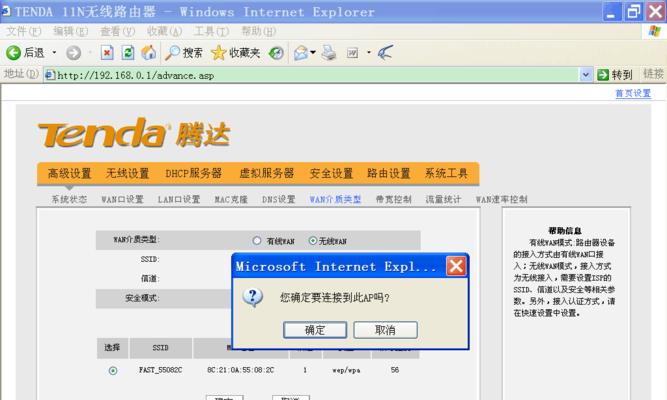The image size is (667, 400).
Task: Select the 无线WAN radio button
Action: [x=313, y=240]
